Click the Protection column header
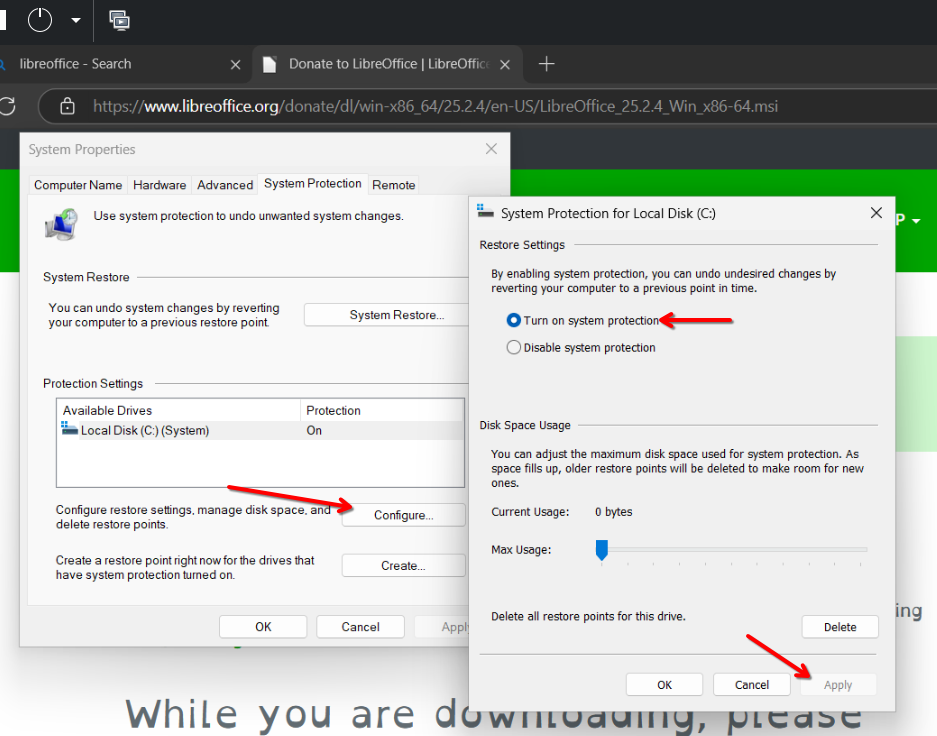937x736 pixels. (x=382, y=410)
